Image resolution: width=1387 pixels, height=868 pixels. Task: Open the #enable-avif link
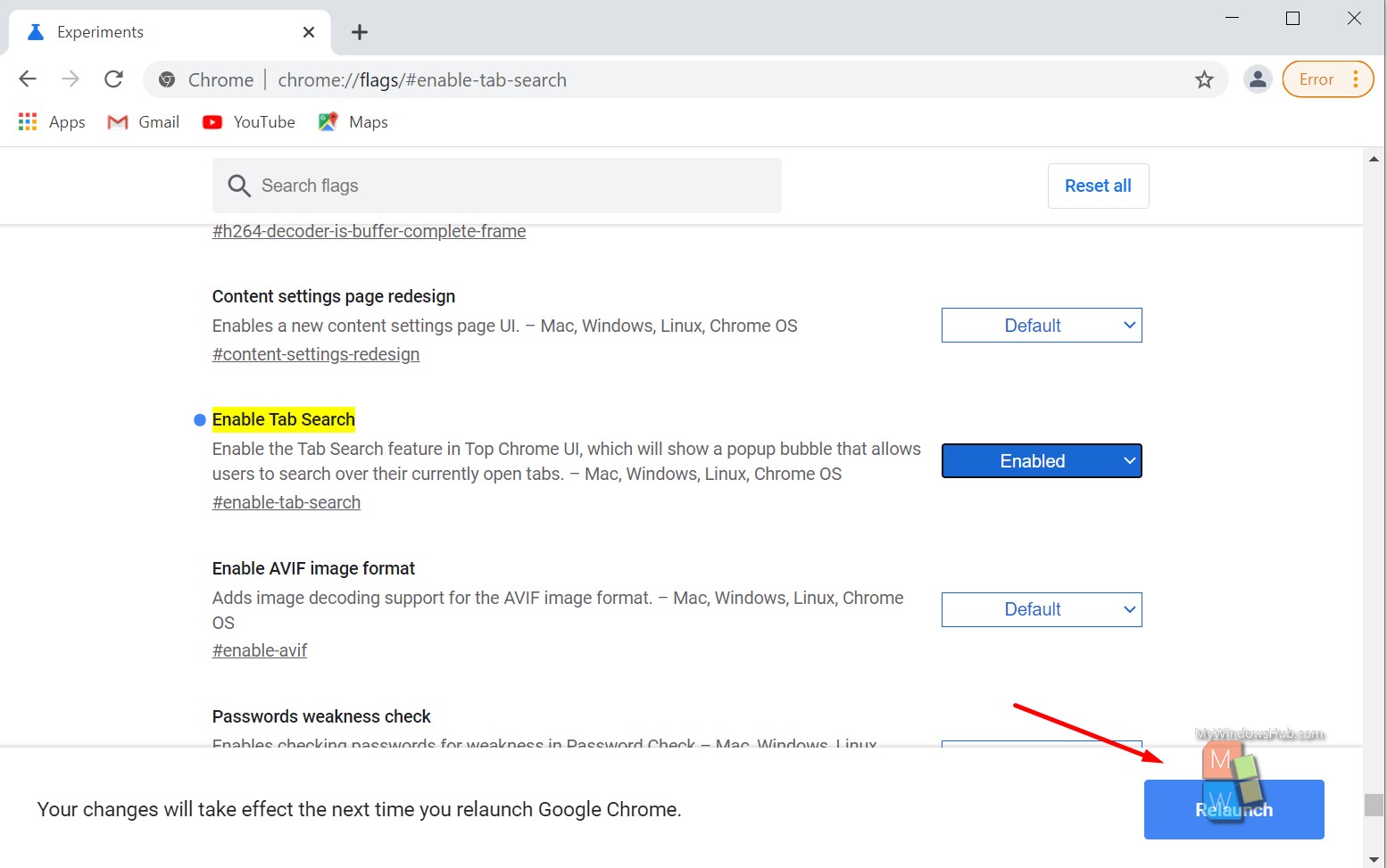(x=260, y=650)
